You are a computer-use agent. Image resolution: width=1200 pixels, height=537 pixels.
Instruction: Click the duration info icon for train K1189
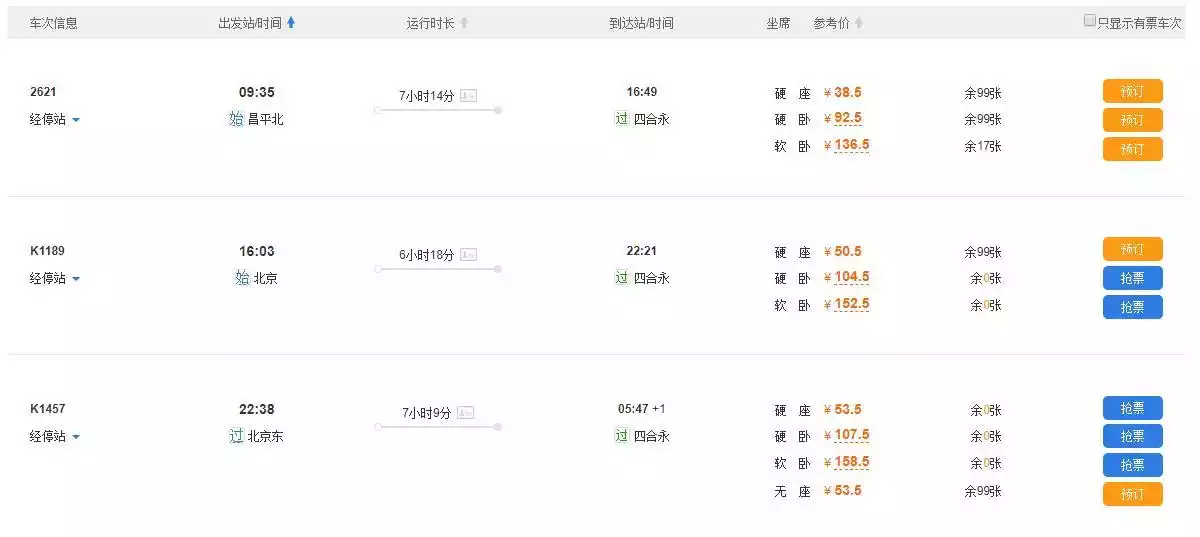tap(468, 255)
